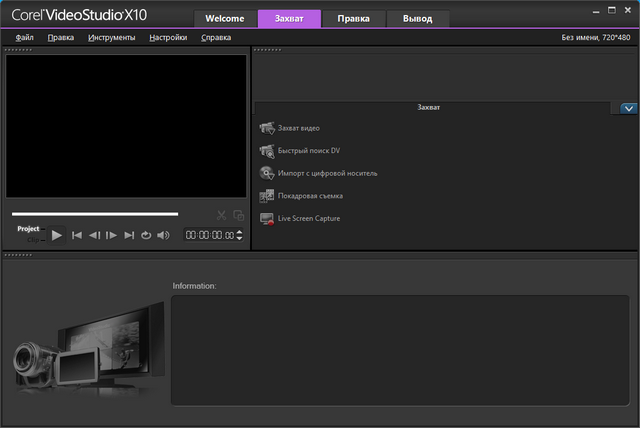640x428 pixels.
Task: Jump to start with Home button
Action: [x=77, y=235]
